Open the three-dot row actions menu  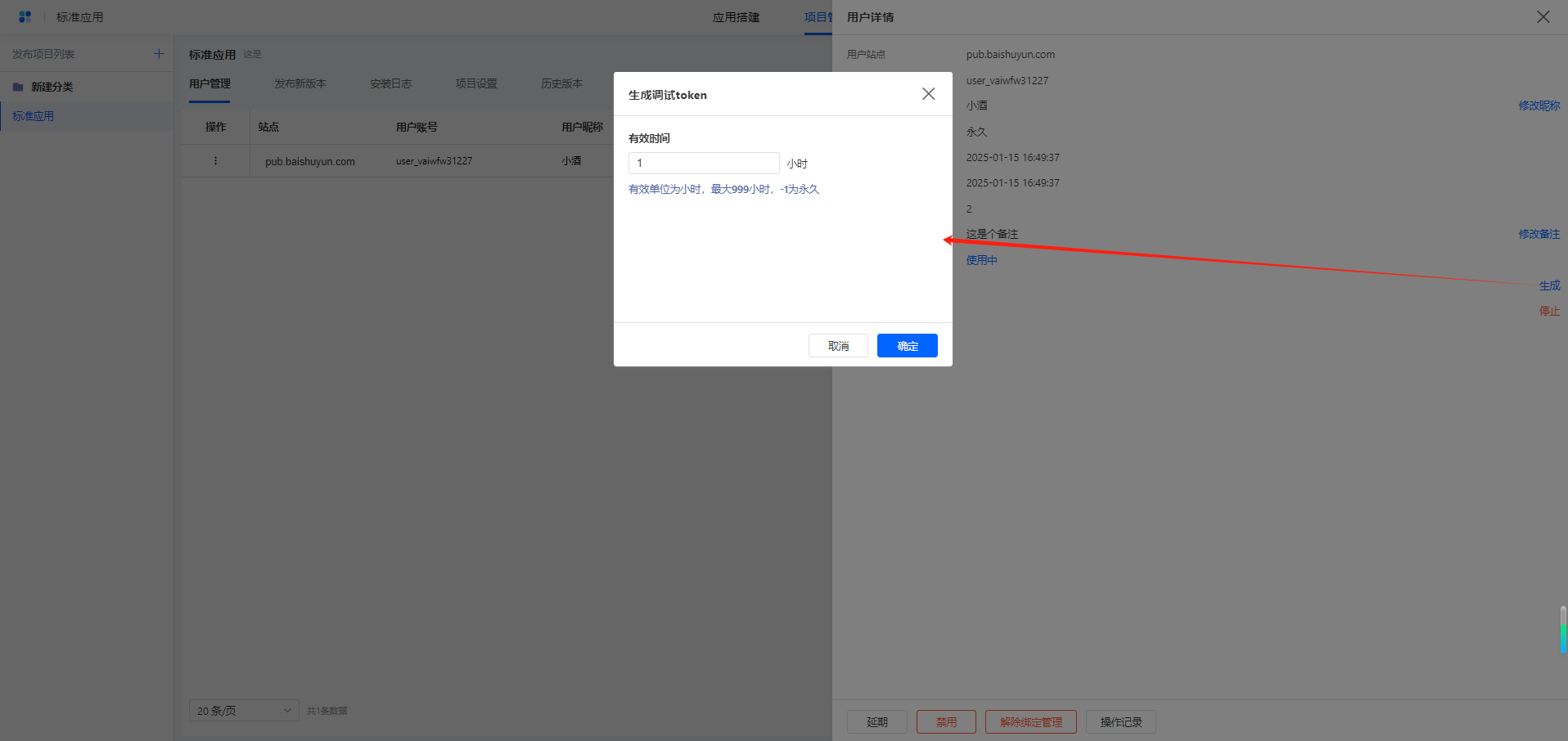pos(215,161)
